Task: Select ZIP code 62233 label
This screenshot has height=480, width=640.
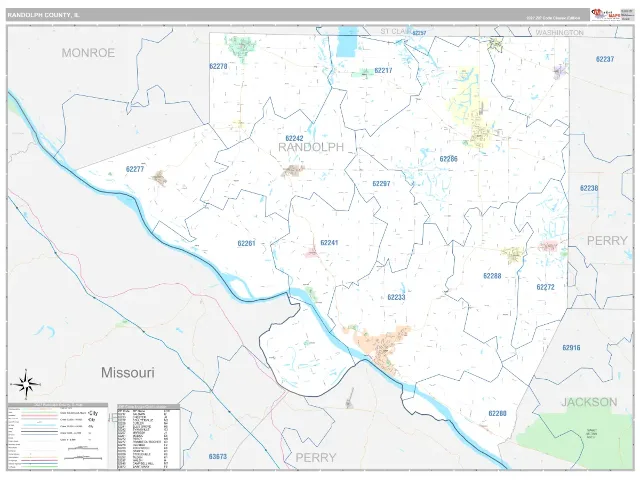Action: pos(396,297)
